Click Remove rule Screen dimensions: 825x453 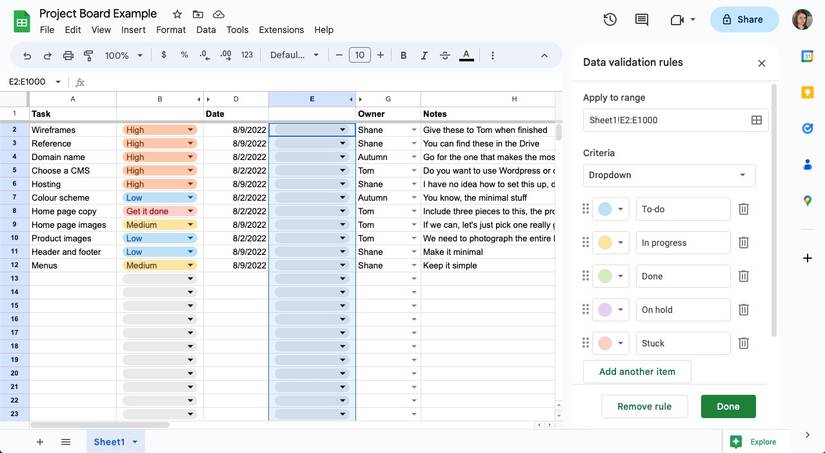pyautogui.click(x=644, y=406)
